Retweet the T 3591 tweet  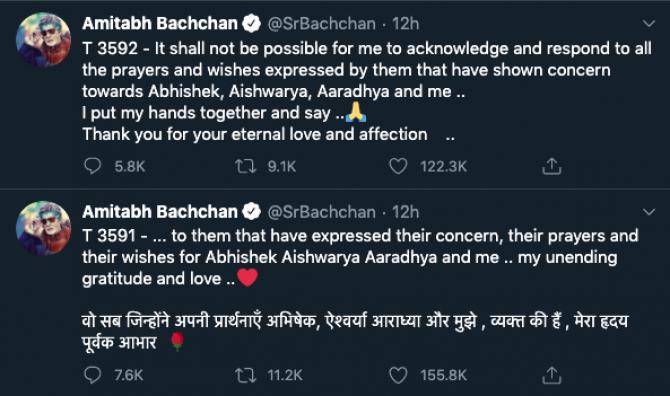coord(246,375)
